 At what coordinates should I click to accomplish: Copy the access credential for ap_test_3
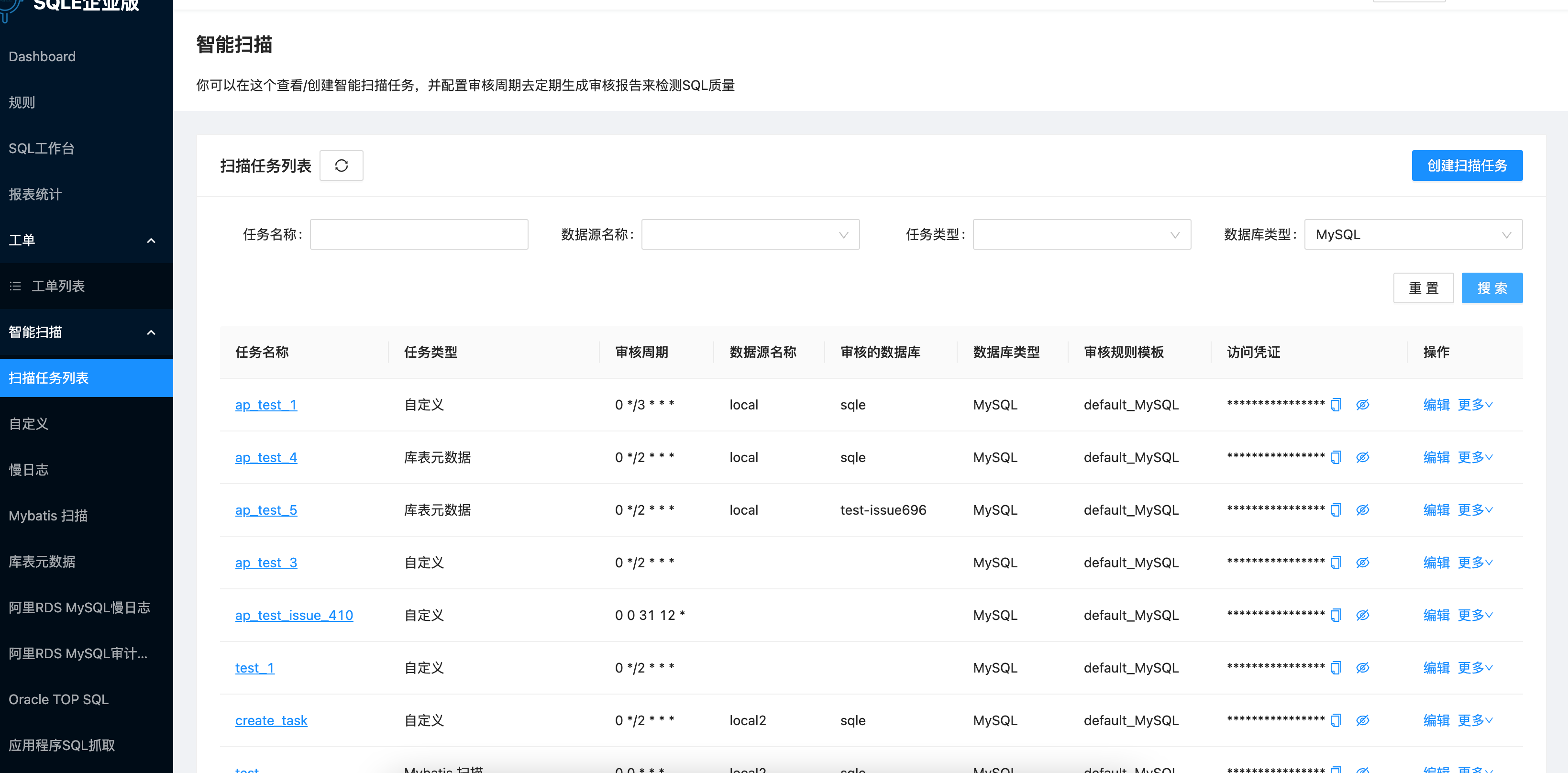1336,563
